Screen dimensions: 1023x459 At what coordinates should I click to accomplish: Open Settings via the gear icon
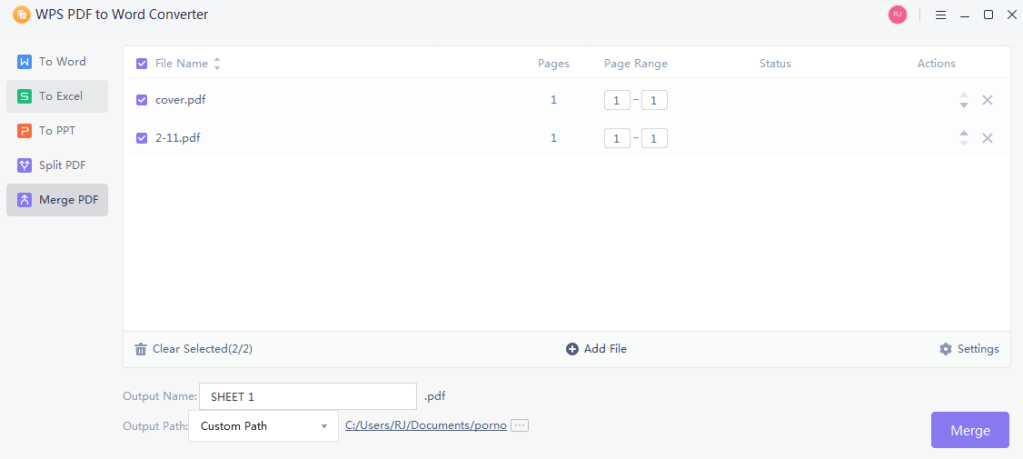945,349
